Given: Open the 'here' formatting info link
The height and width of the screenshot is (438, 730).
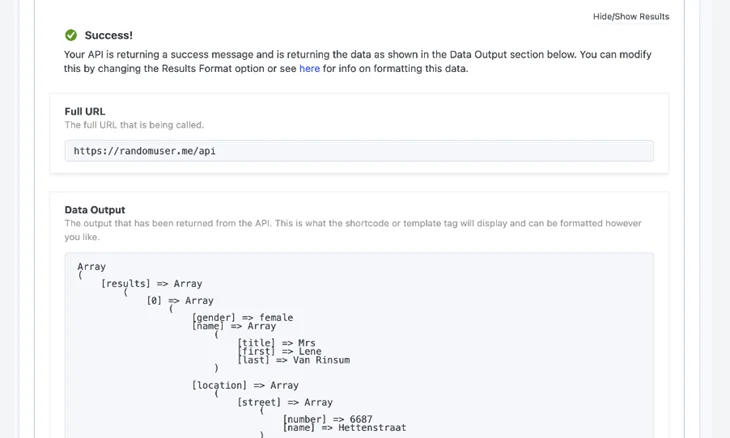Looking at the screenshot, I should click(x=309, y=68).
